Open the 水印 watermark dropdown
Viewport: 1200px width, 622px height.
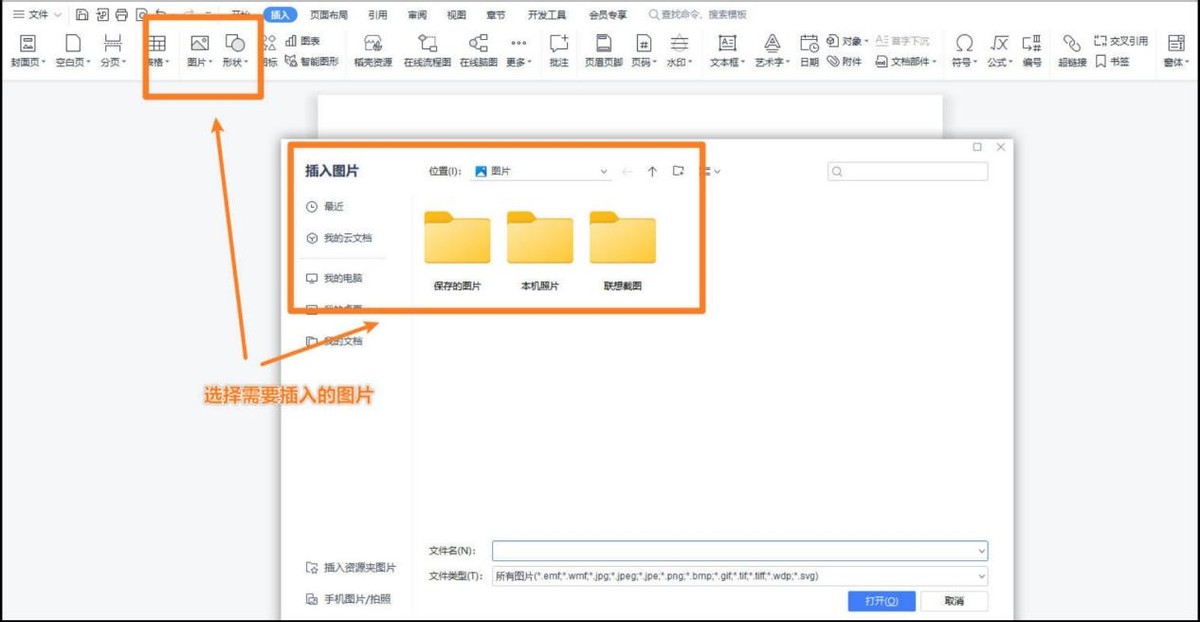point(681,52)
